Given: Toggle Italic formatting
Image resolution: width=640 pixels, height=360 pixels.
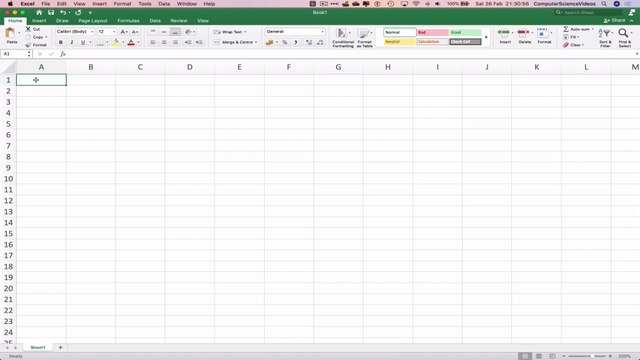Looking at the screenshot, I should pos(72,42).
